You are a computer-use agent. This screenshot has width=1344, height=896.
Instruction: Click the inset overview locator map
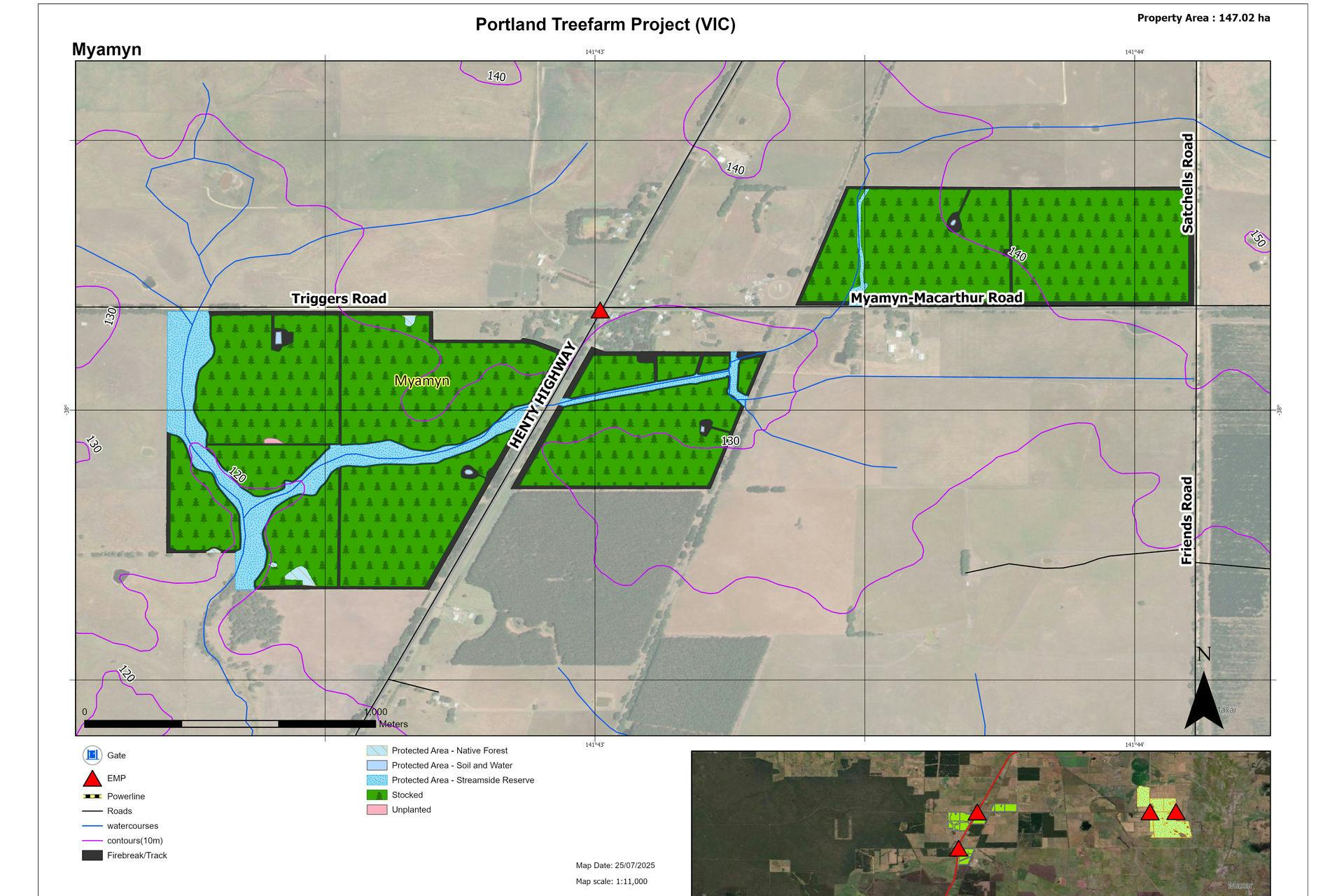click(981, 823)
